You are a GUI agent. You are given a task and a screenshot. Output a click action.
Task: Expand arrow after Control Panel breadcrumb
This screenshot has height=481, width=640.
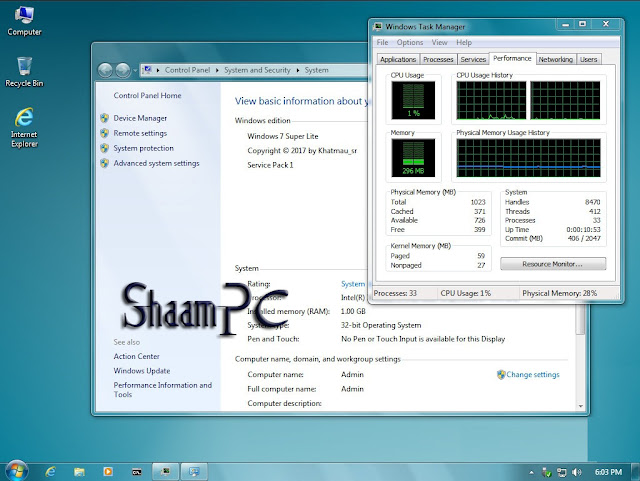217,70
